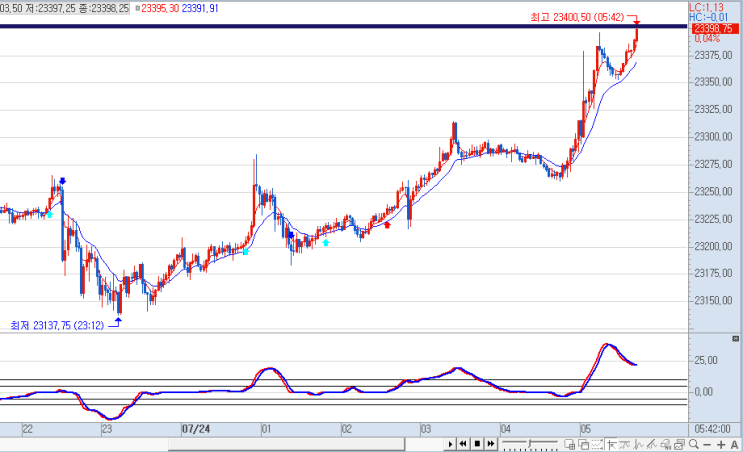This screenshot has width=743, height=452.
Task: Select the crosshair cursor tool icon
Action: coord(611,444)
